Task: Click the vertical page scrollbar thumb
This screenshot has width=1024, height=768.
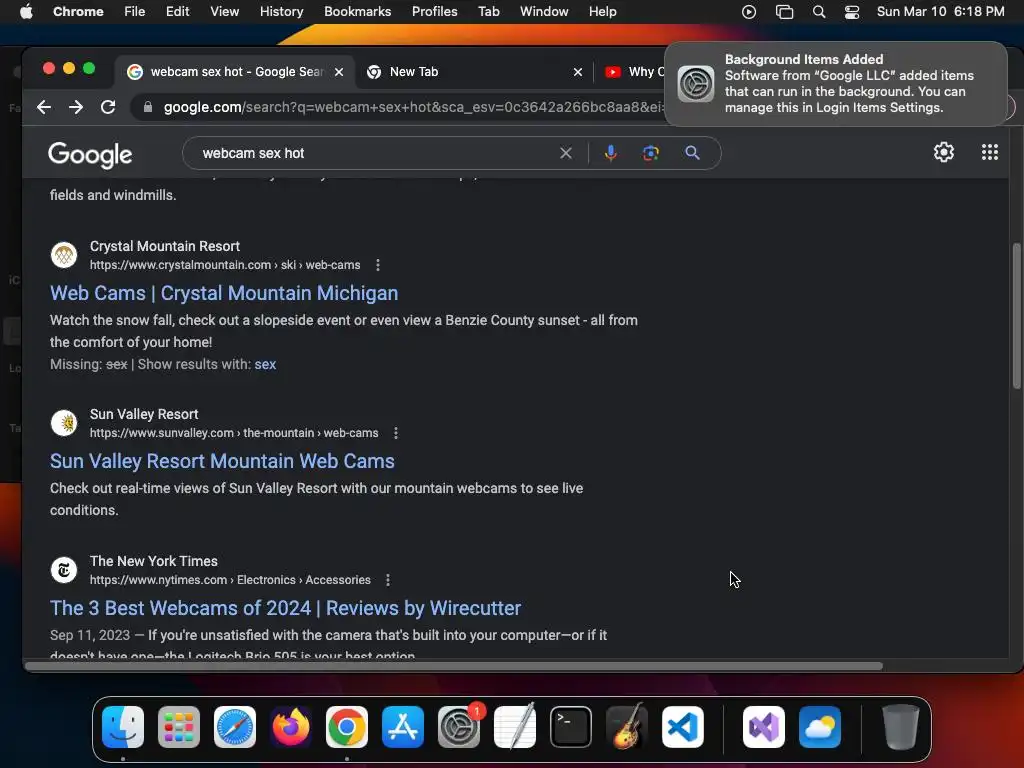Action: 1017,316
